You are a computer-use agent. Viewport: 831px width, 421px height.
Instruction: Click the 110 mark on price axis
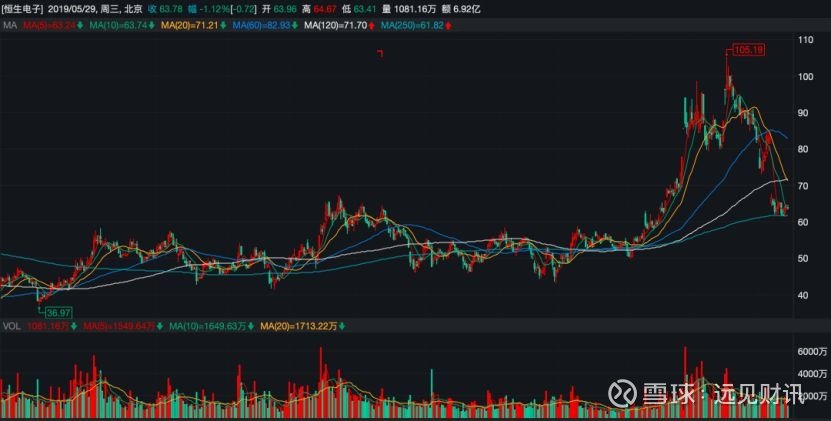(805, 40)
